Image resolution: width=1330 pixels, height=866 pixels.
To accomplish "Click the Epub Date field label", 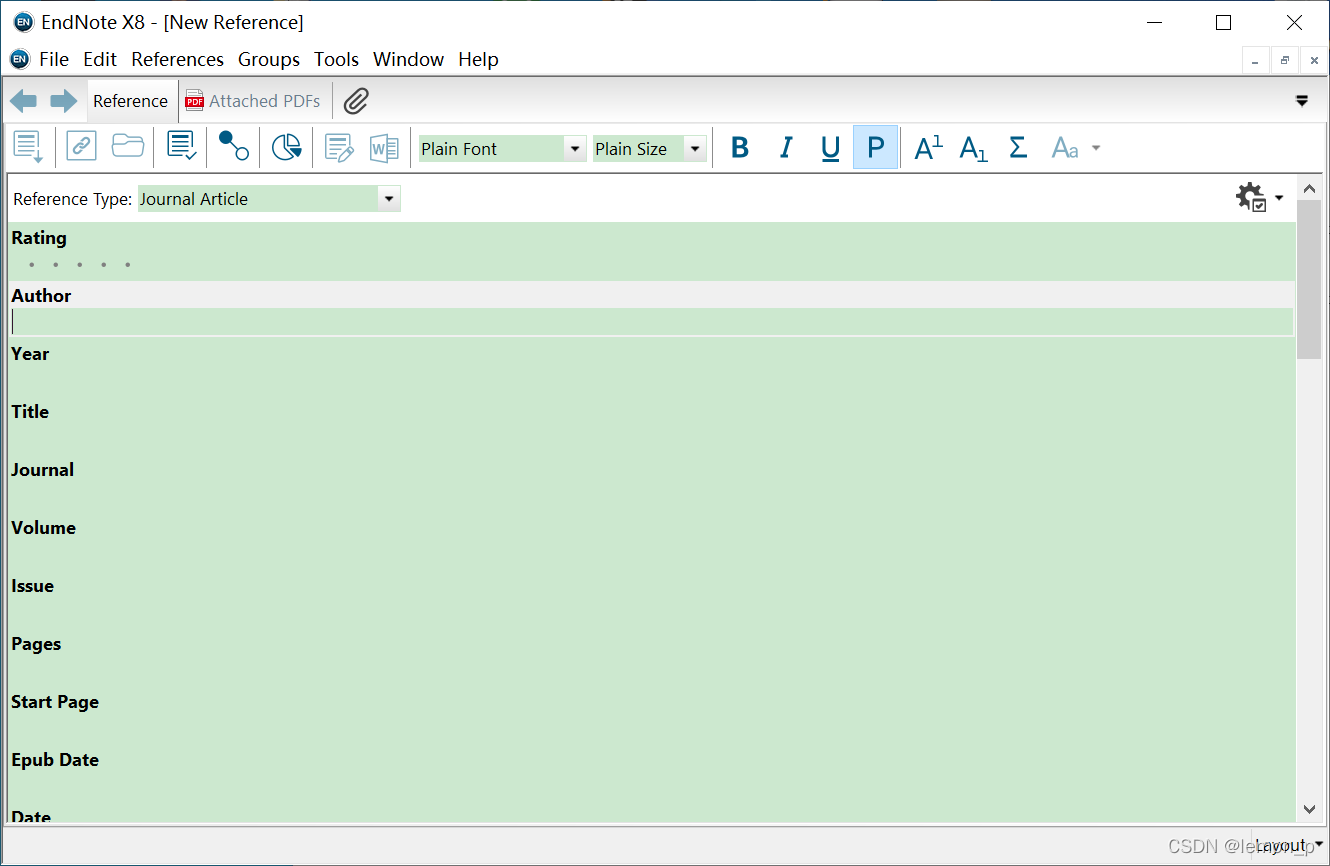I will pos(55,760).
